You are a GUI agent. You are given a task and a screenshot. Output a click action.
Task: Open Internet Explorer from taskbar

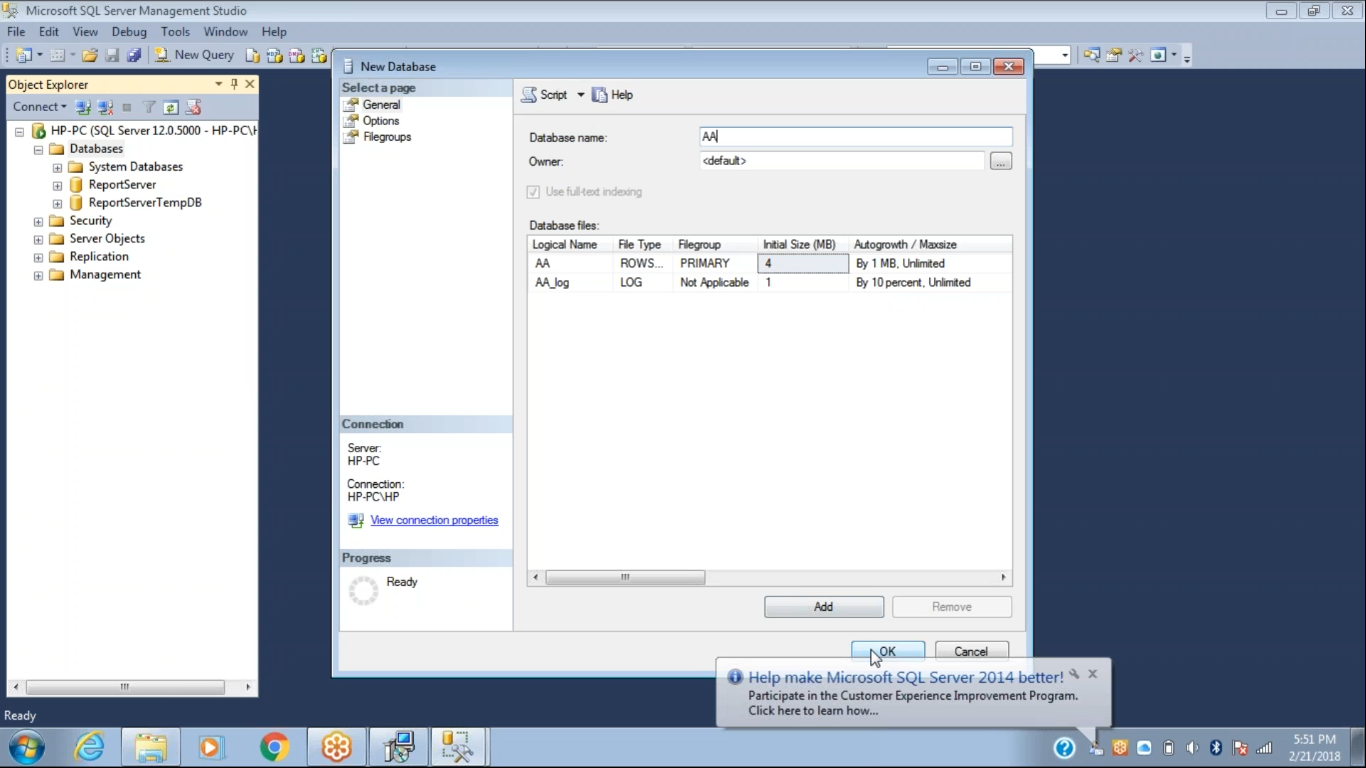[89, 747]
